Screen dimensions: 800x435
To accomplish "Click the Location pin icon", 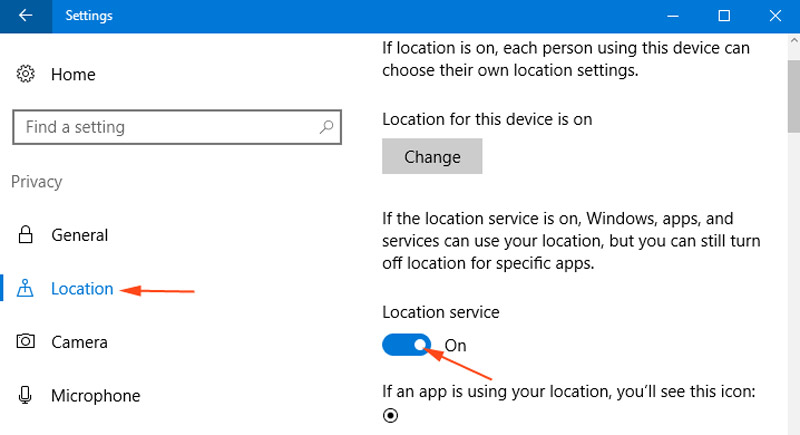I will (26, 289).
